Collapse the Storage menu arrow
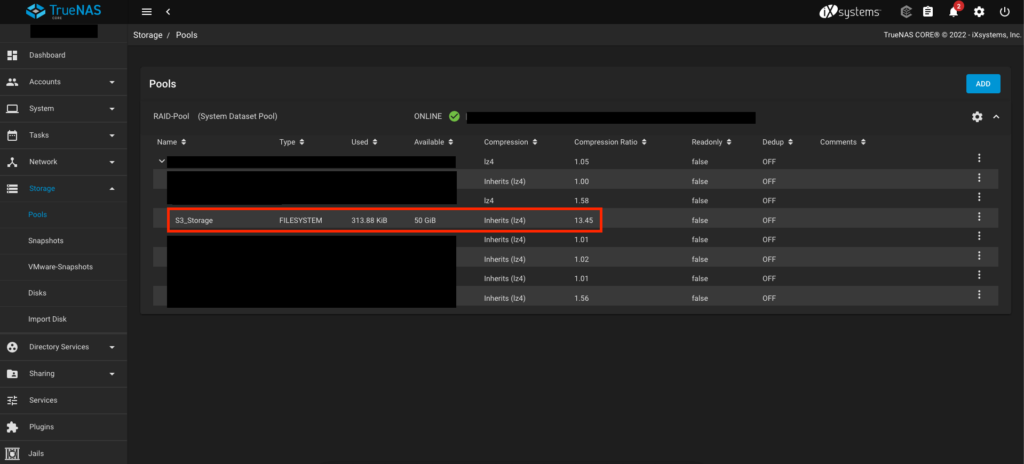1024x464 pixels. 112,188
